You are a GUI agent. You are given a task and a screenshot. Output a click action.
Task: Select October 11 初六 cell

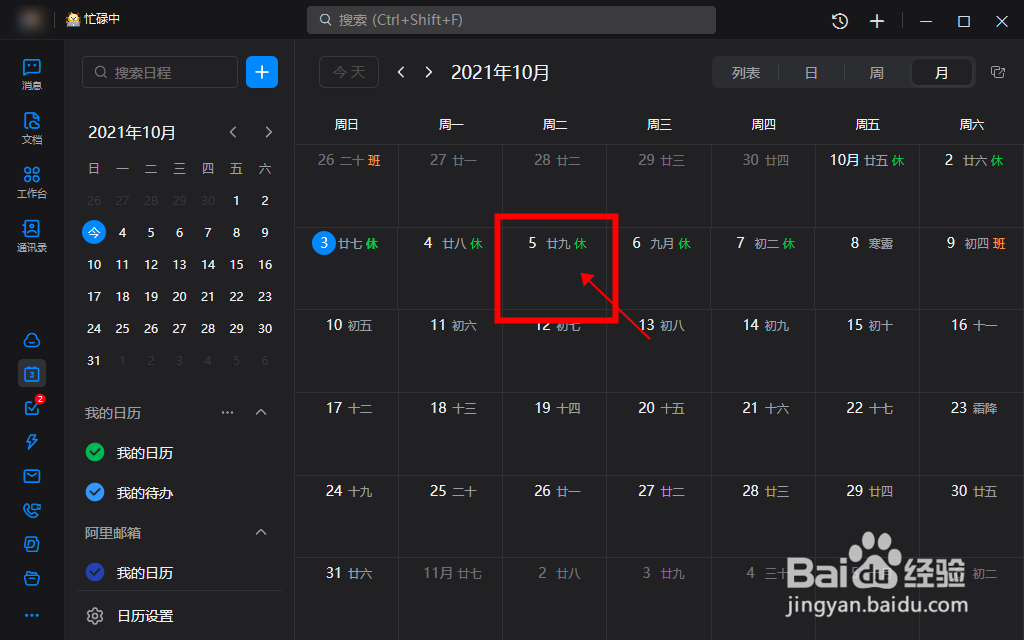click(451, 351)
